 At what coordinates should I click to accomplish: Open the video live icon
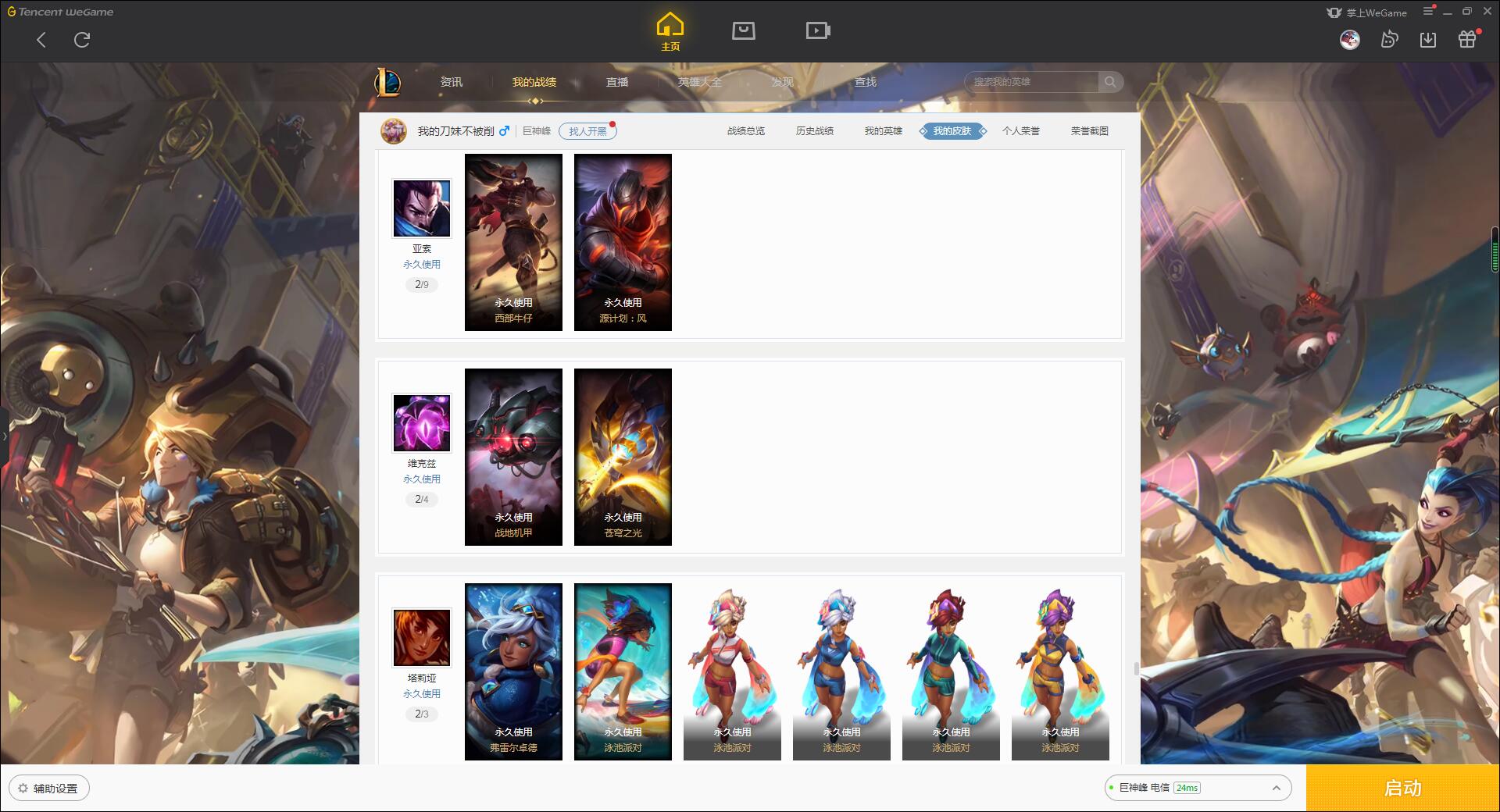click(x=818, y=31)
